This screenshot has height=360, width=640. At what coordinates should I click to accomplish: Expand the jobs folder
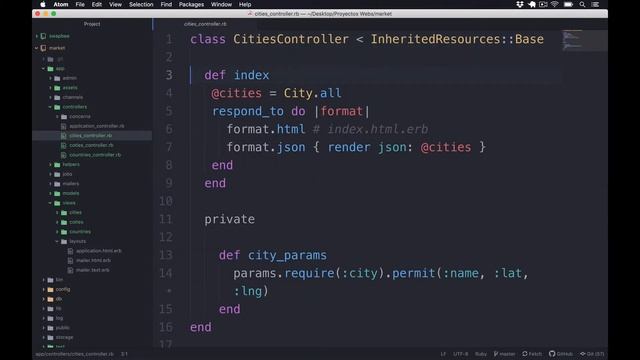click(x=51, y=174)
